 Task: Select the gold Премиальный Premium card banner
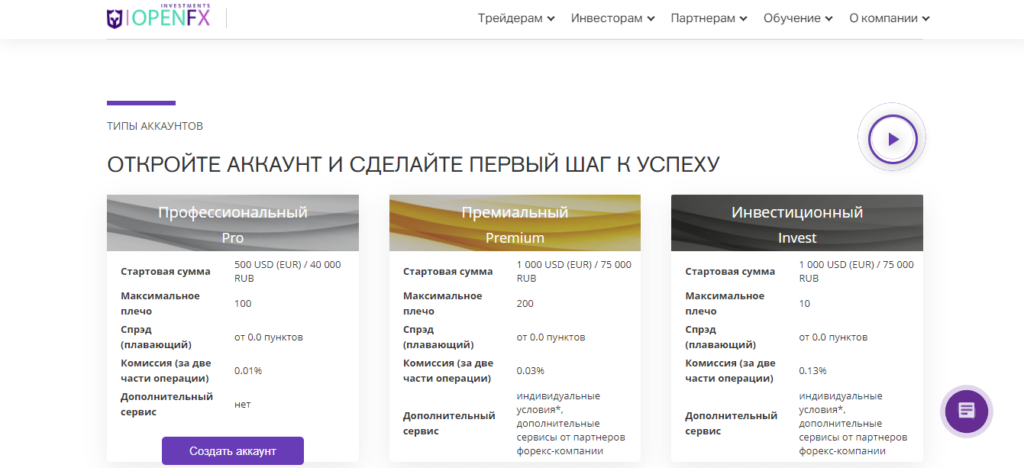coord(515,224)
